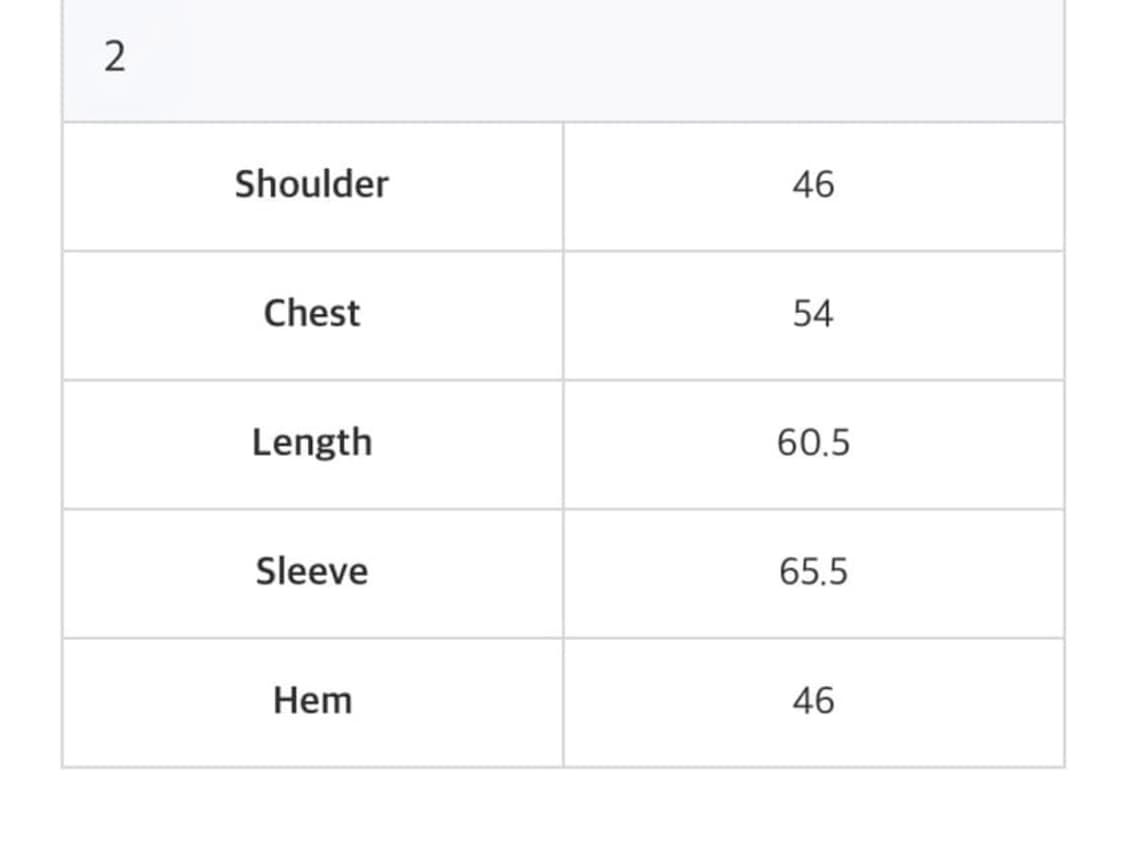Click the border between values 60.5 and 65.5
The height and width of the screenshot is (850, 1125).
[x=813, y=509]
